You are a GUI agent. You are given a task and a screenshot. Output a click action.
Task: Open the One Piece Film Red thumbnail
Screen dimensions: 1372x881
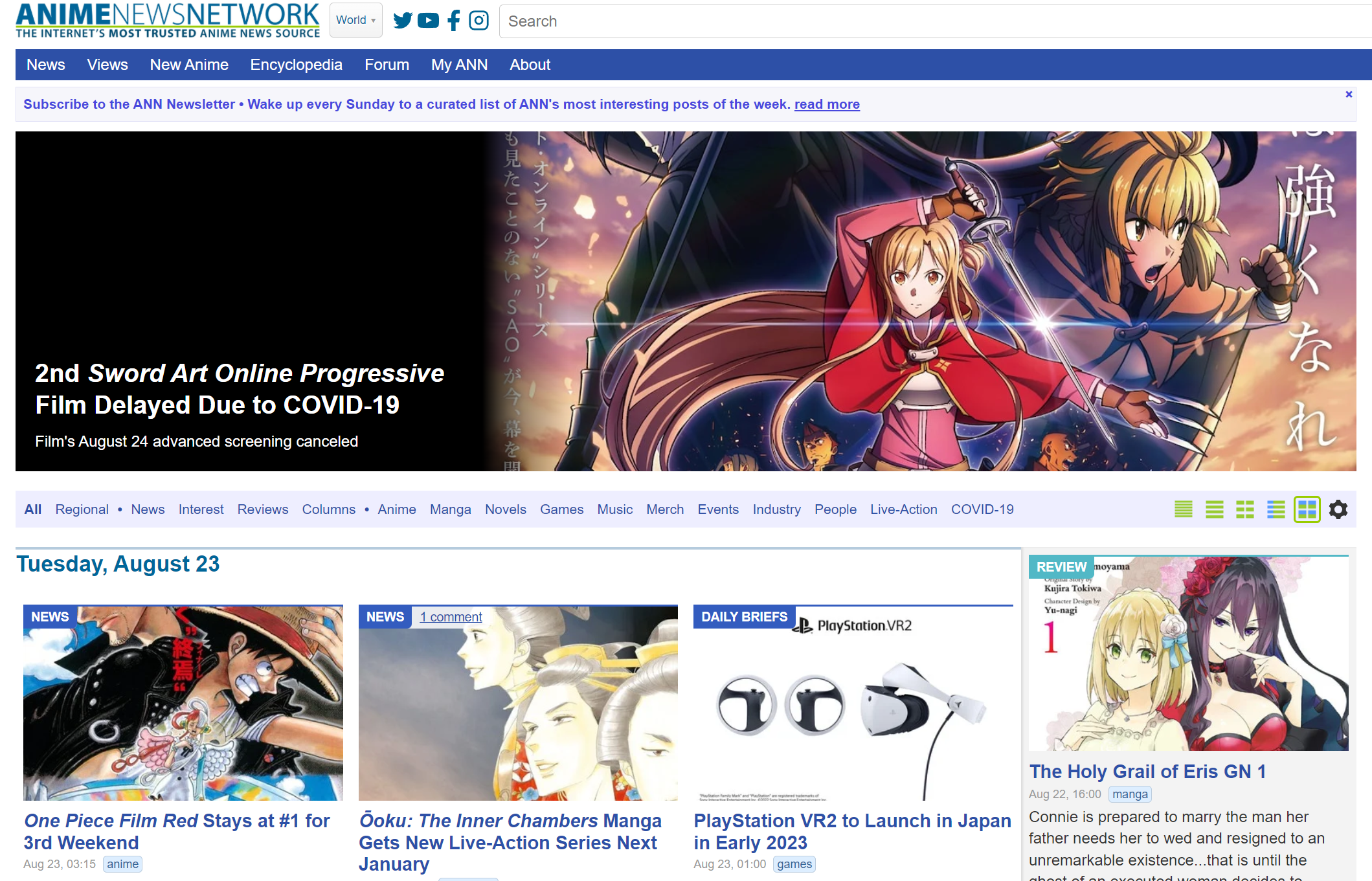[x=183, y=703]
